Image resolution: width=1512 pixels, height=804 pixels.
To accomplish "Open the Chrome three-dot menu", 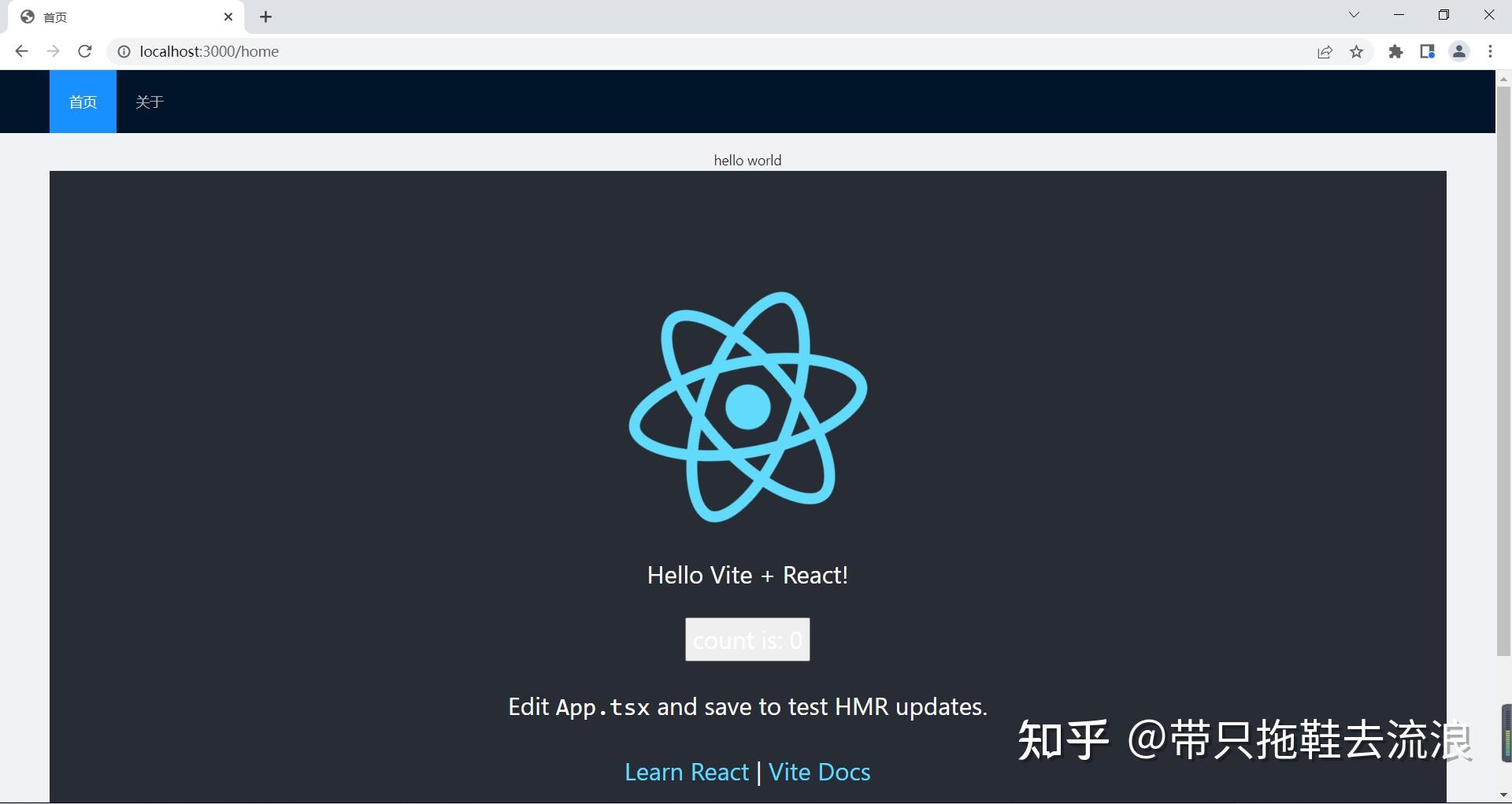I will 1491,51.
